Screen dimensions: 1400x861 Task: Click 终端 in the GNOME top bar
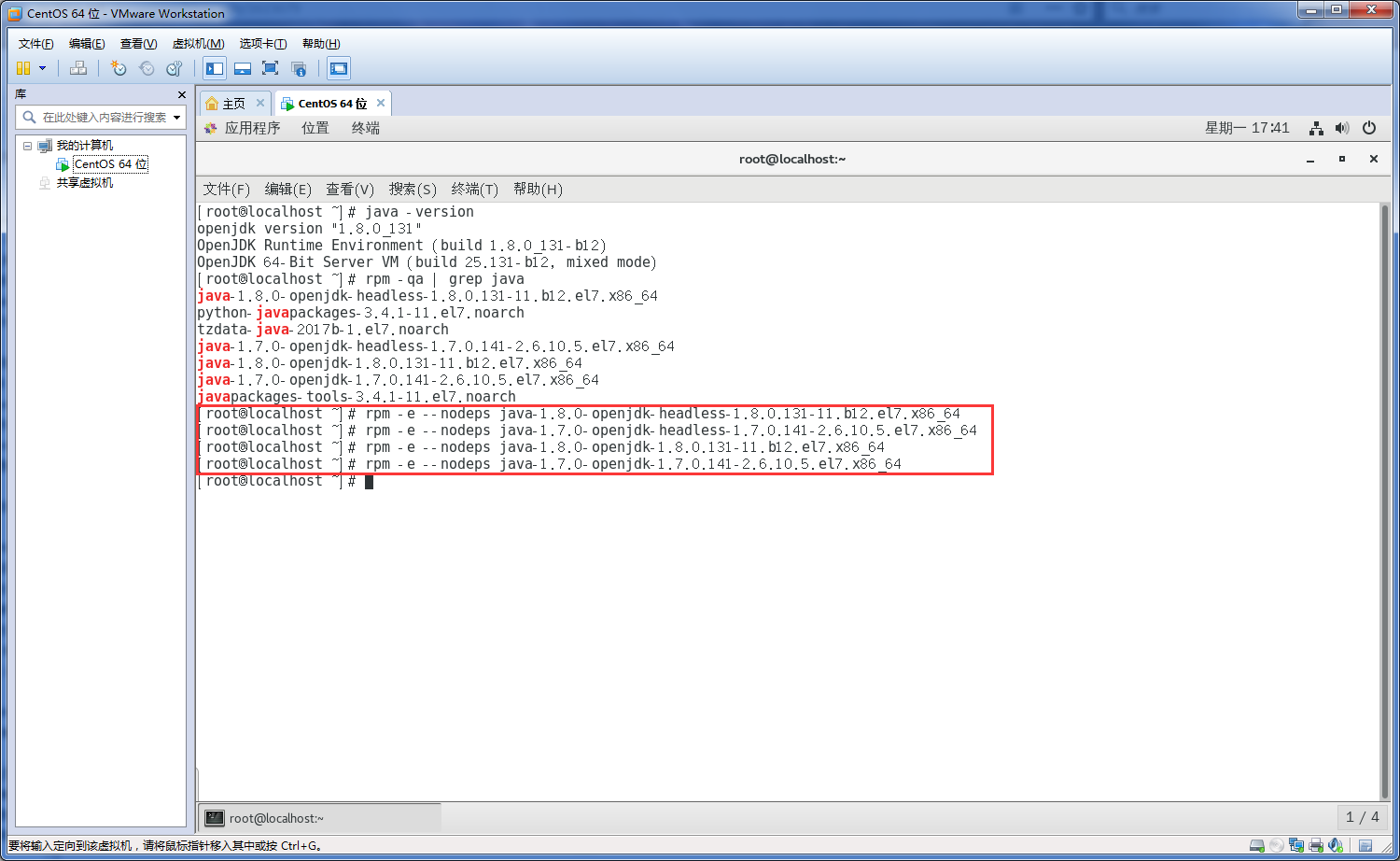pos(366,128)
